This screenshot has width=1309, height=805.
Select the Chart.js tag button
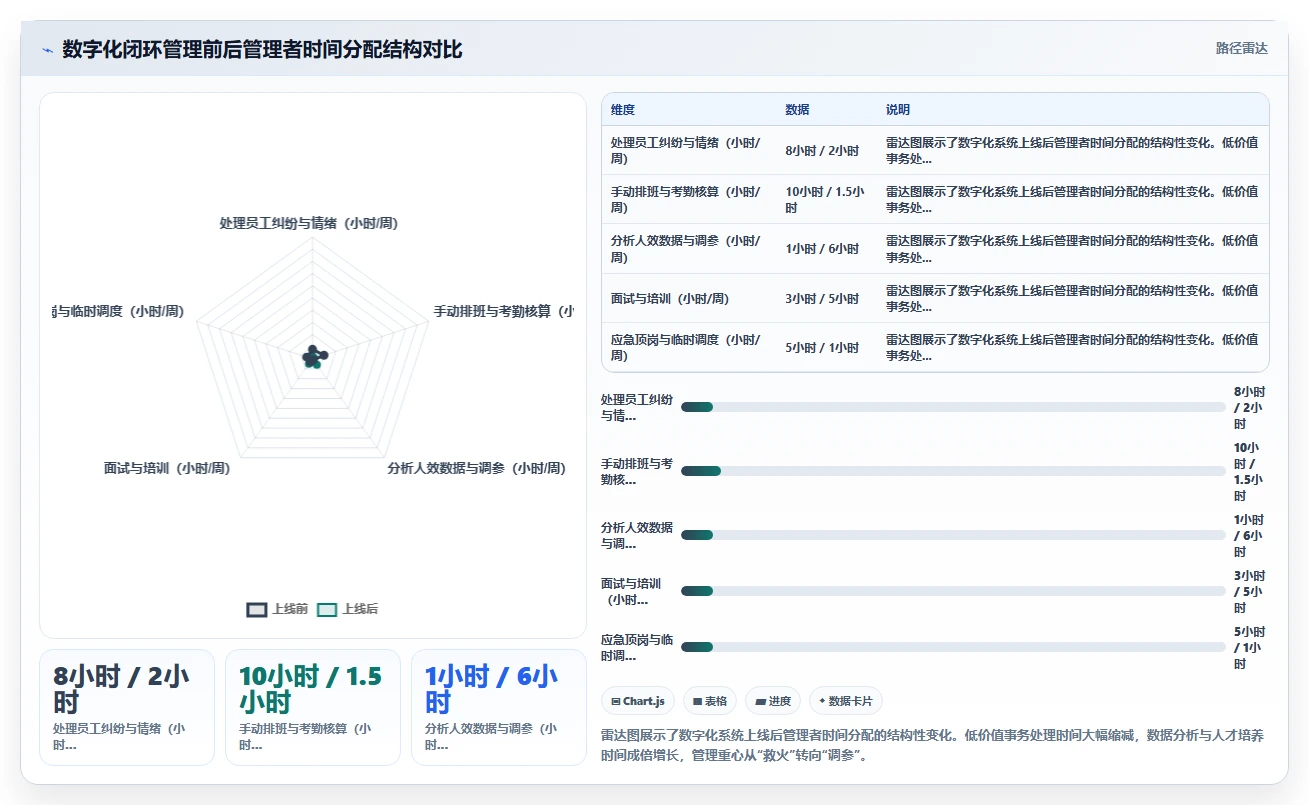point(638,701)
